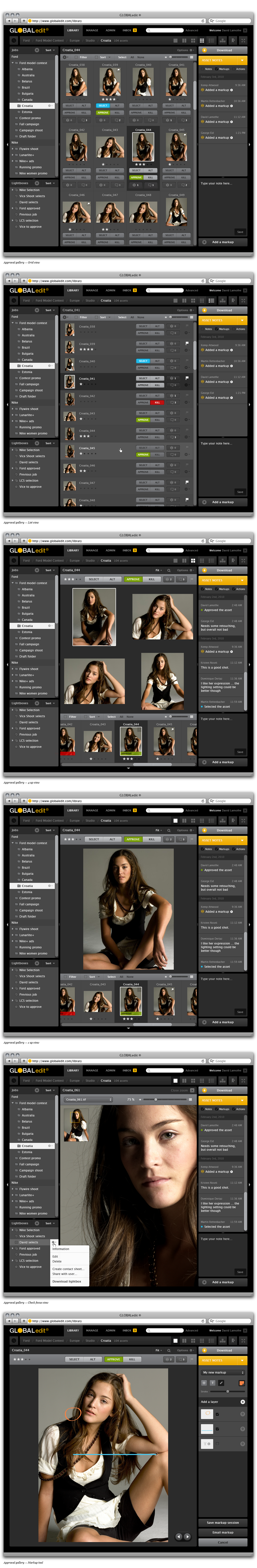The height and width of the screenshot is (1568, 257).
Task: In Grid view window, click Add a markup icon
Action: (x=205, y=242)
